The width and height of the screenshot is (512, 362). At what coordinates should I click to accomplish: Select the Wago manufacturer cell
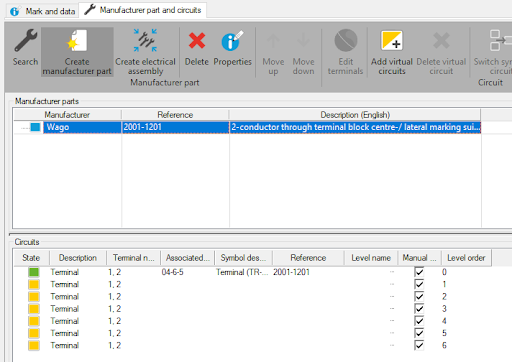coord(82,127)
